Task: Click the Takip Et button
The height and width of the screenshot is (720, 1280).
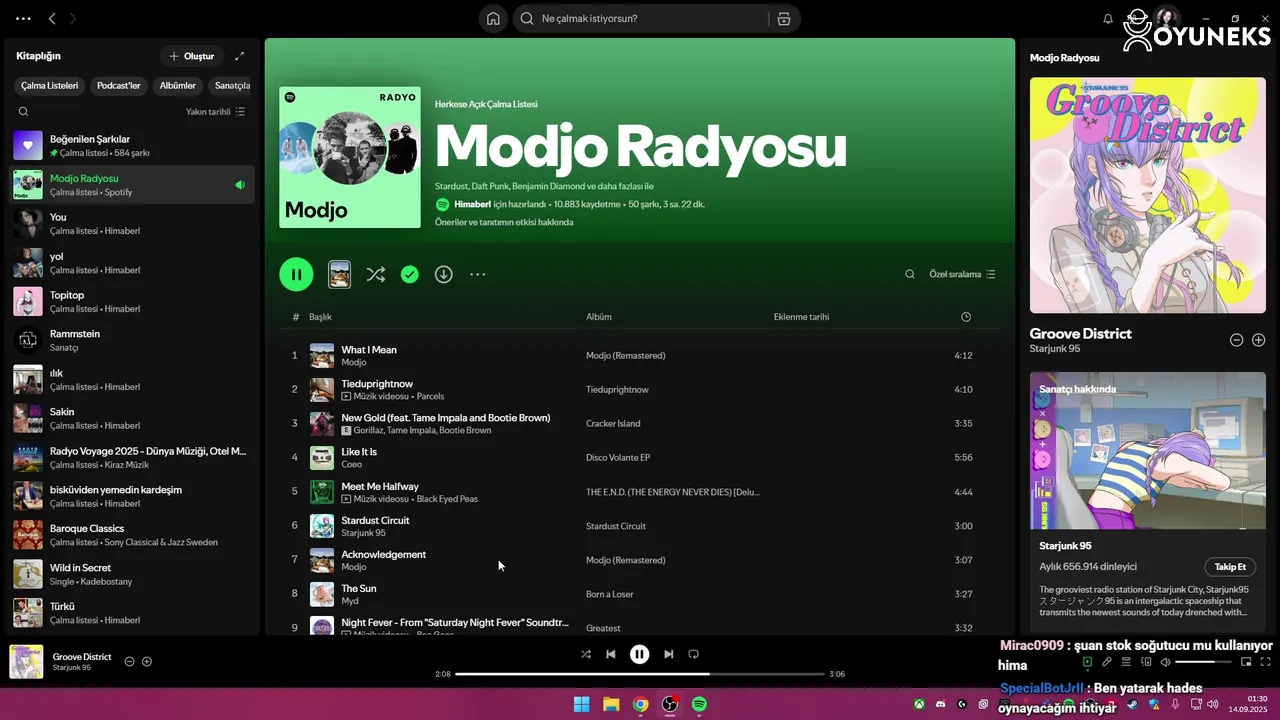Action: point(1230,567)
